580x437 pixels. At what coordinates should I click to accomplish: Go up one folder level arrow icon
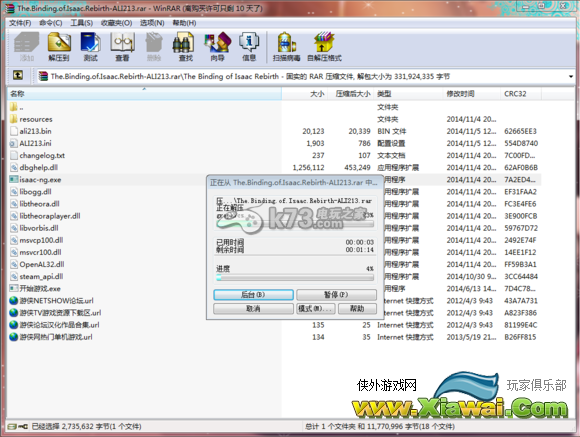[x=18, y=75]
